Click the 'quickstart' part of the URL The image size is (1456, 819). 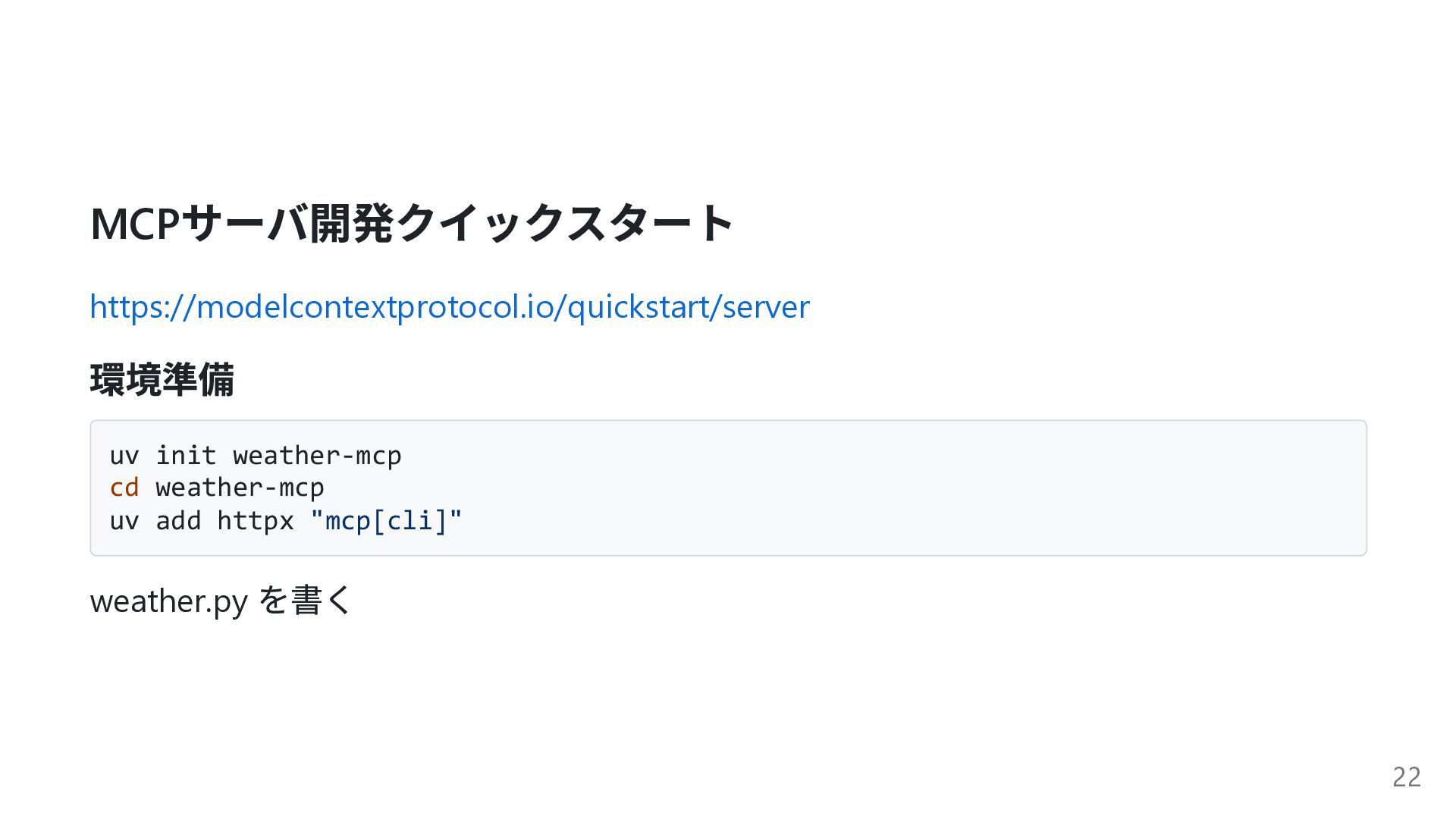tap(638, 307)
